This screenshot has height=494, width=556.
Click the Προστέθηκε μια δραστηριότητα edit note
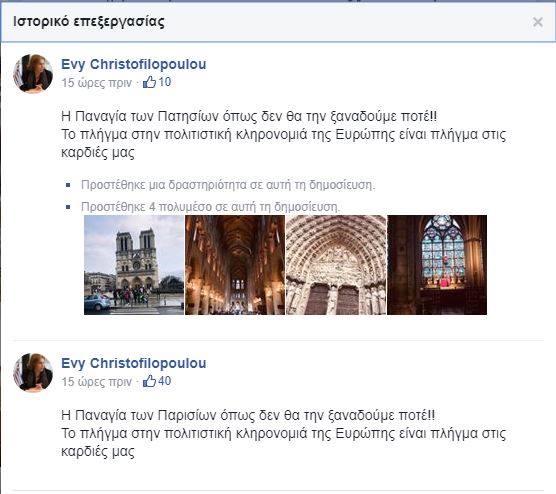point(228,185)
